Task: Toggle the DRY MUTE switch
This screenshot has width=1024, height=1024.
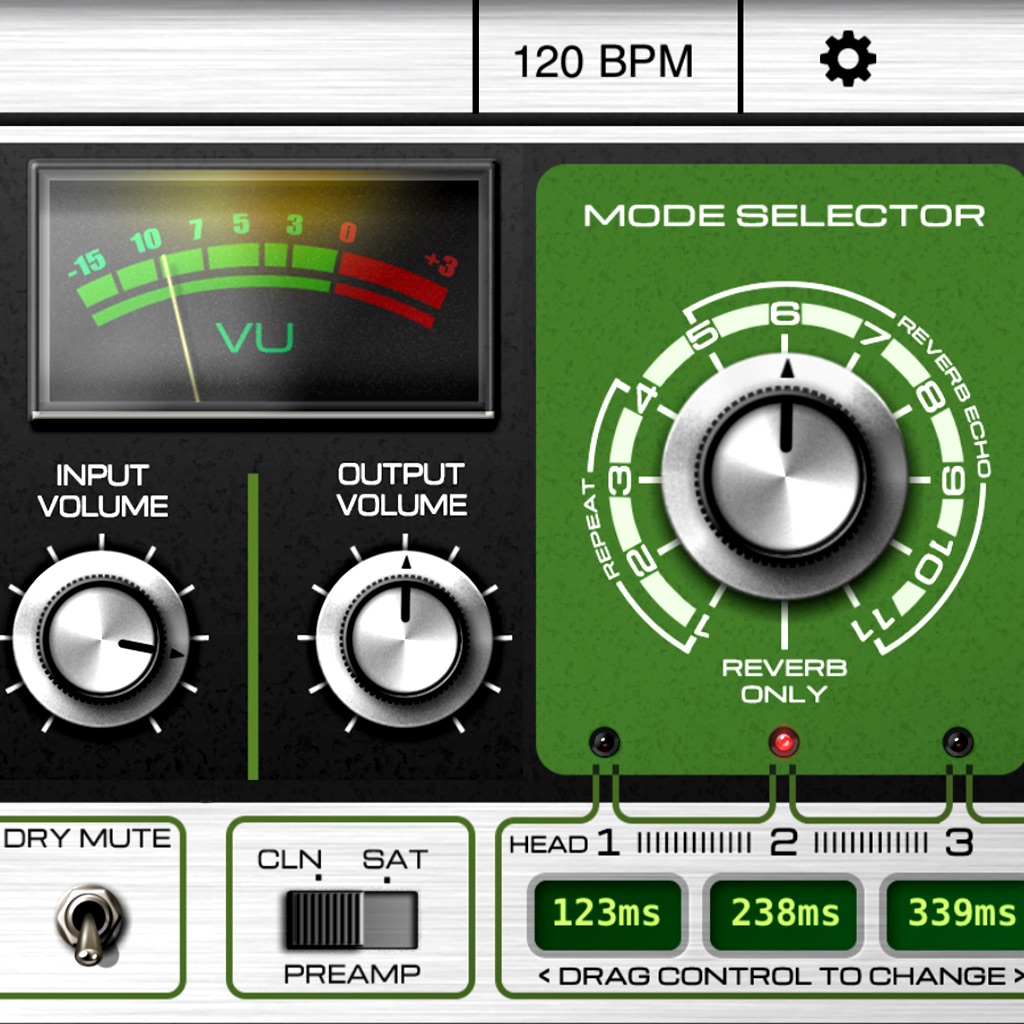Action: 89,923
